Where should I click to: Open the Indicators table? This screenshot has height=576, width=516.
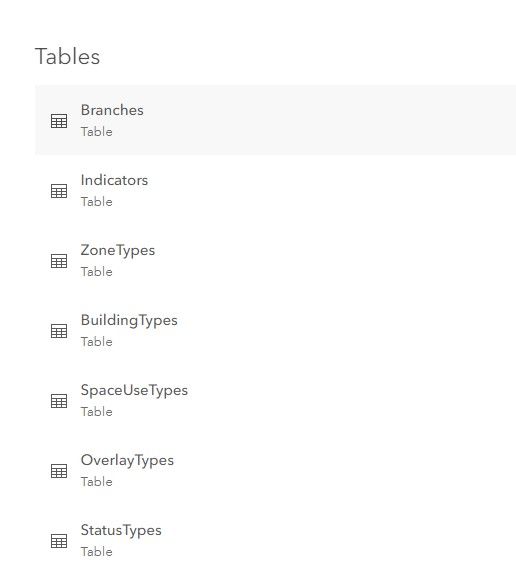coord(114,180)
